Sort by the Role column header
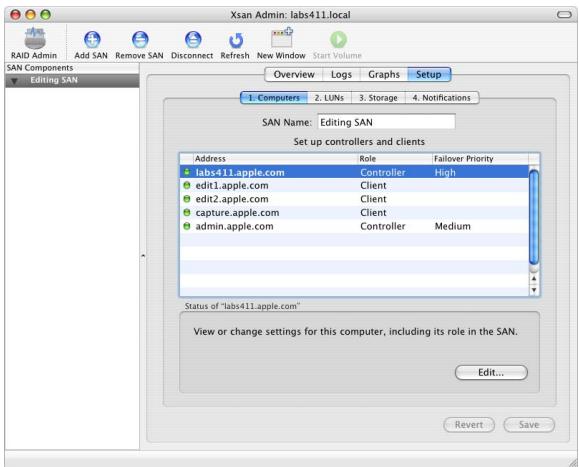 [395, 159]
